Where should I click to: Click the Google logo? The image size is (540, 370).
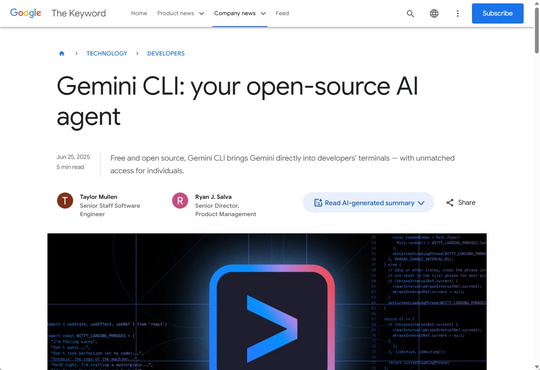tap(25, 13)
